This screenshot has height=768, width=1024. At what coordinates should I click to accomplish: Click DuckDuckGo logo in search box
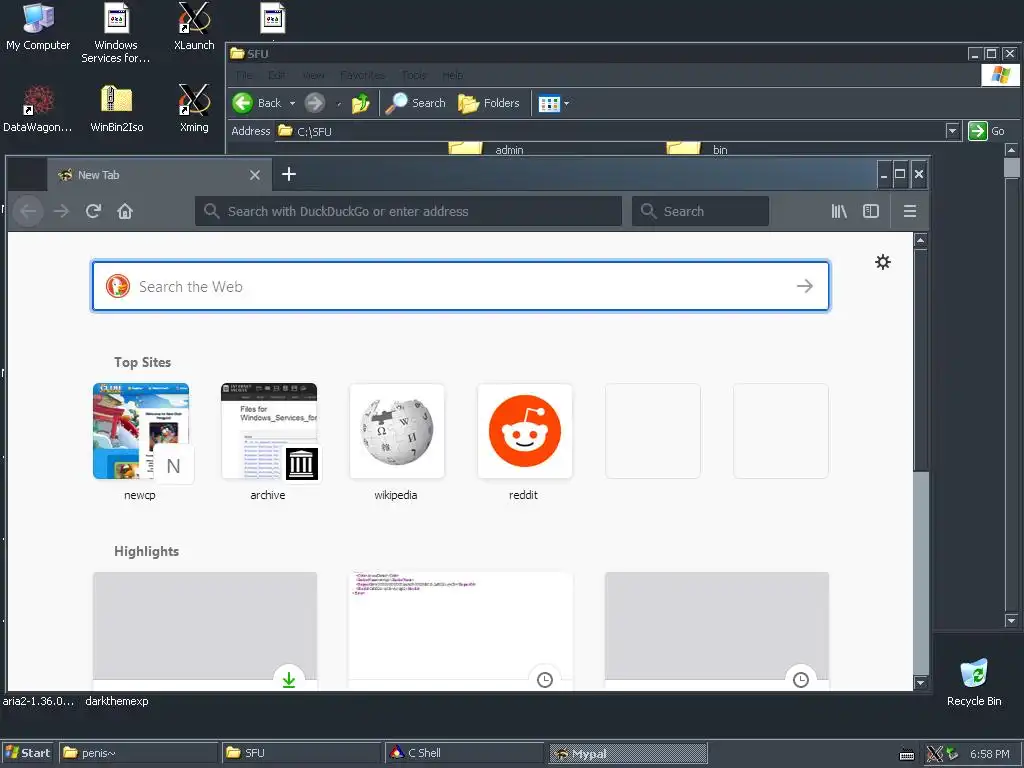point(118,286)
